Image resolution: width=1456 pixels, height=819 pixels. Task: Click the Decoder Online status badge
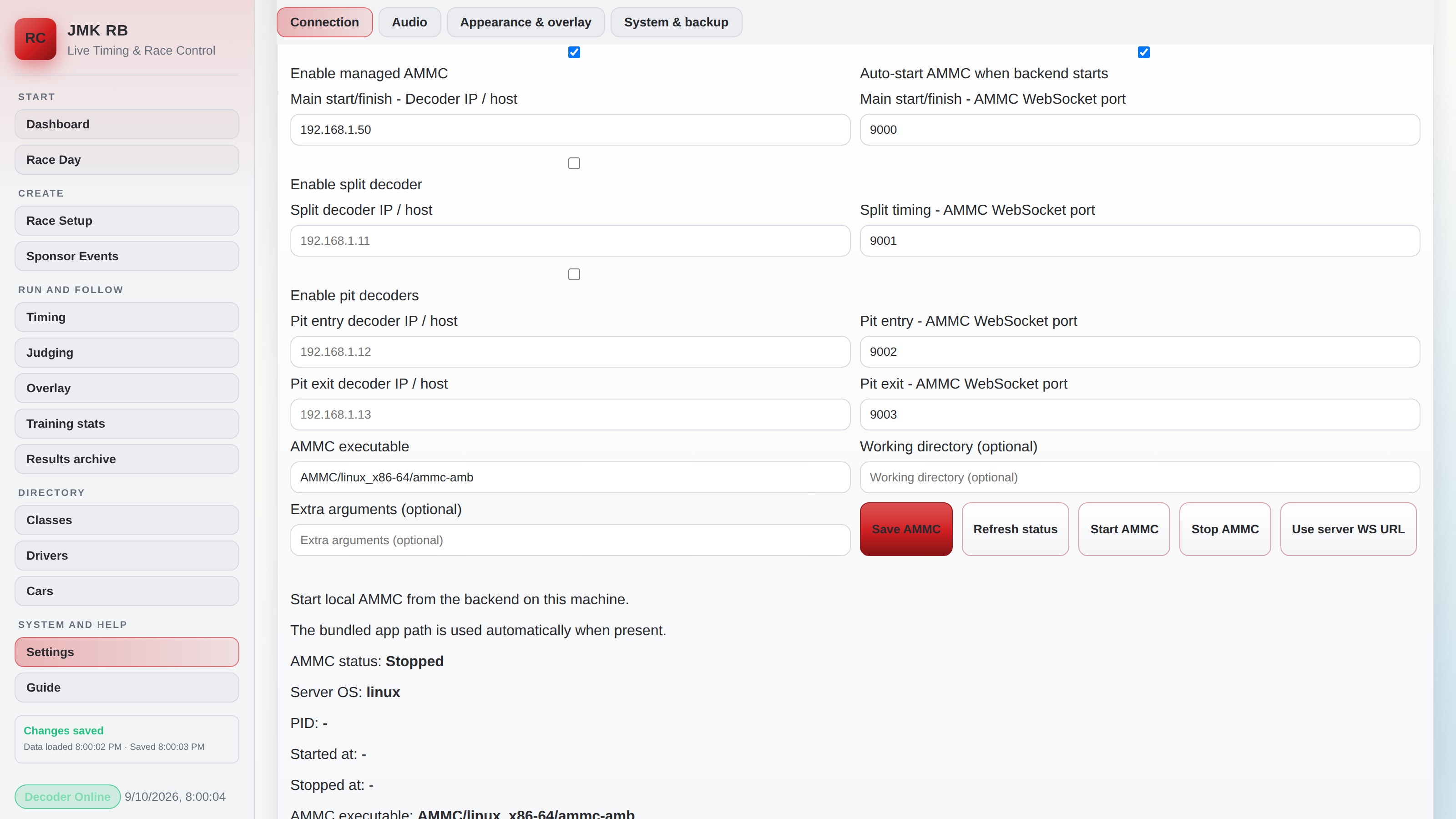click(x=67, y=797)
